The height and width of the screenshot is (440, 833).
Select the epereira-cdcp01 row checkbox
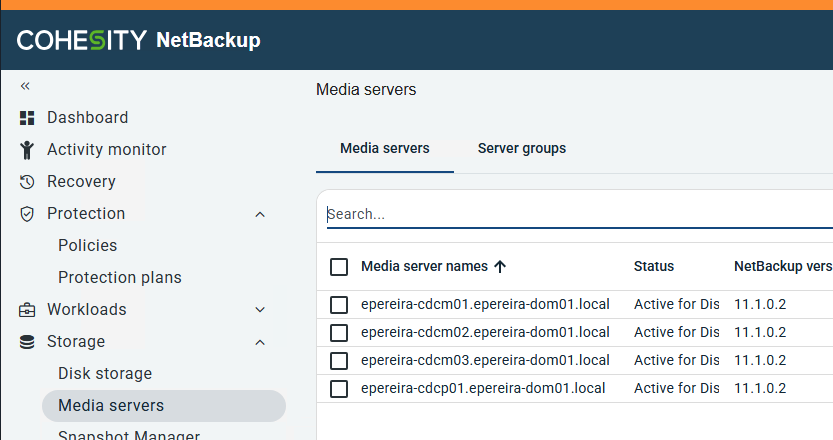(339, 388)
